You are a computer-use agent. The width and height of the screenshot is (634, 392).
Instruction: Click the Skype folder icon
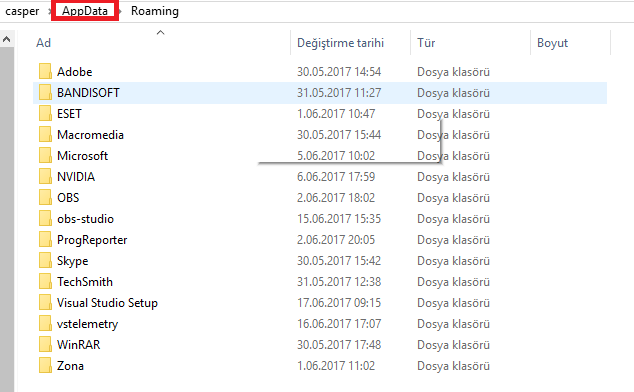coord(45,261)
